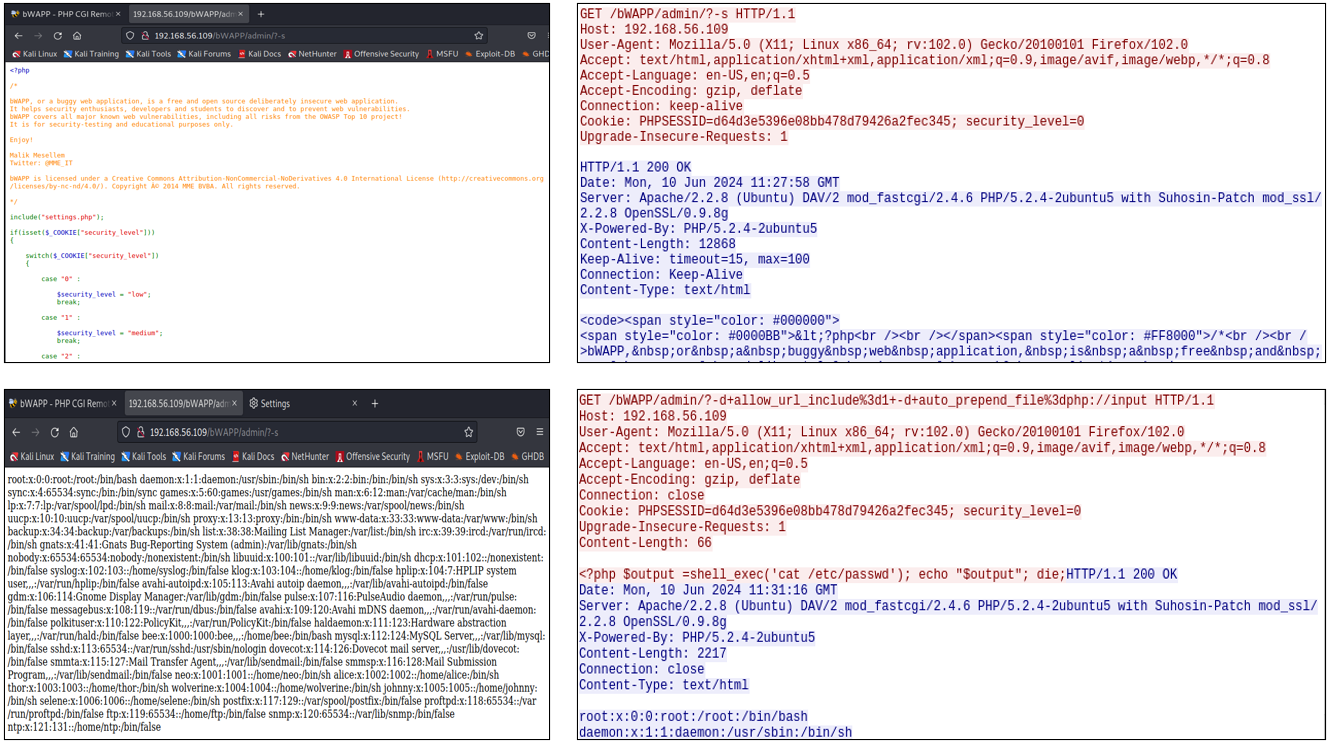Click 'Date: Mon, 10 Jun 2024 11:27:58 GMT' line
The image size is (1332, 744).
point(709,183)
